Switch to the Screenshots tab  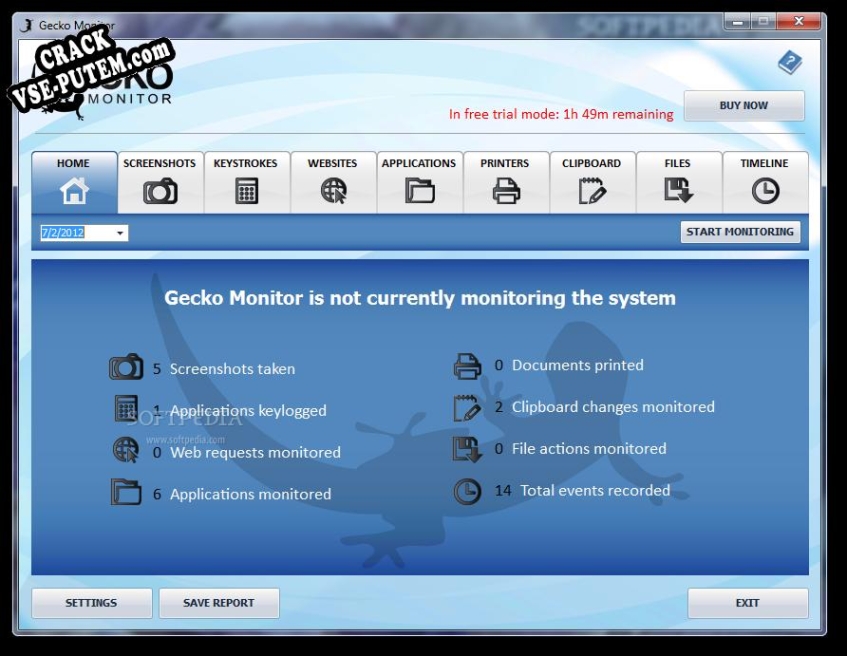(x=160, y=181)
